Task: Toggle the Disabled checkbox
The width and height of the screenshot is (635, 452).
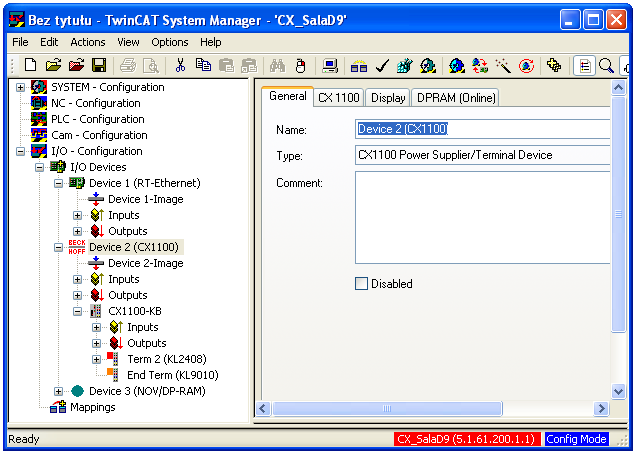Action: [x=361, y=284]
